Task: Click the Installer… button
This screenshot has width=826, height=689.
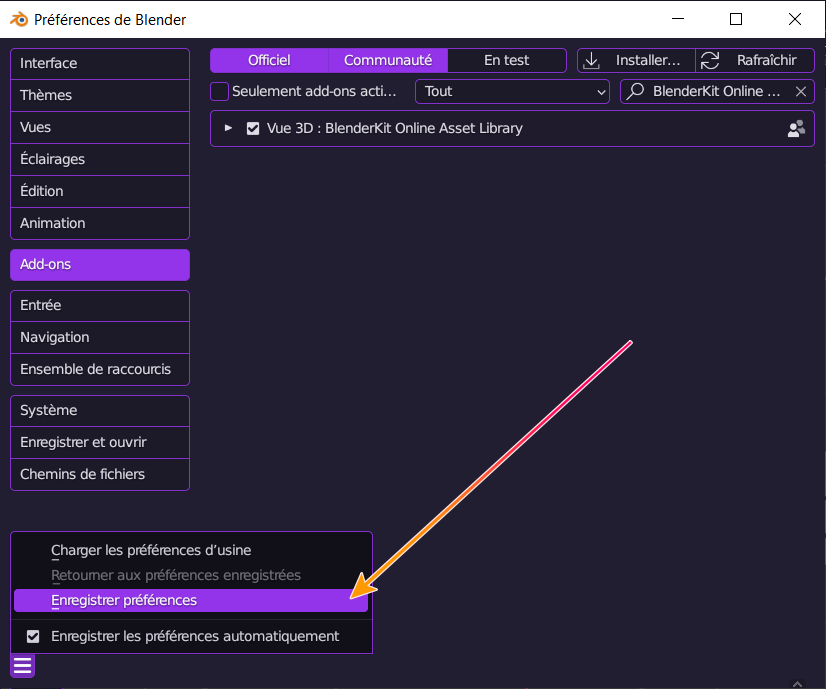Action: (x=636, y=61)
